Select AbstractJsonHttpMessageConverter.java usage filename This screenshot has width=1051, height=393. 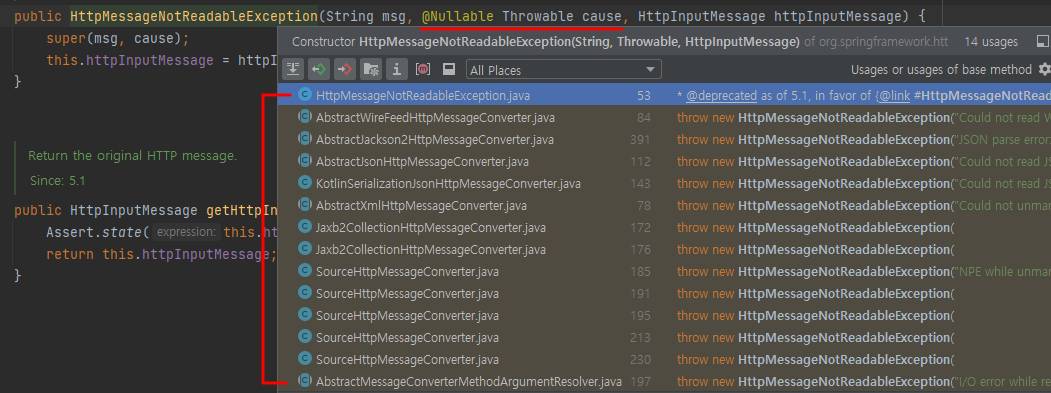tap(422, 162)
